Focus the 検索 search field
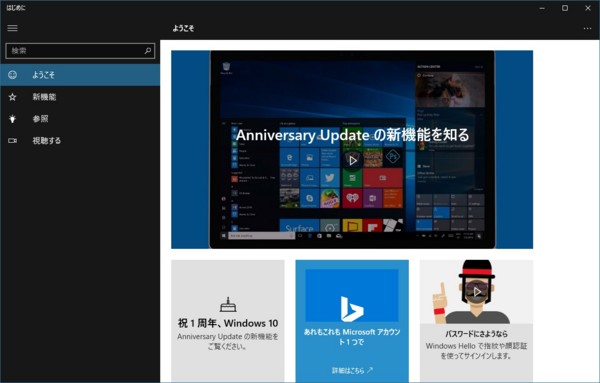Screen dimensions: 600x383 click(80, 51)
